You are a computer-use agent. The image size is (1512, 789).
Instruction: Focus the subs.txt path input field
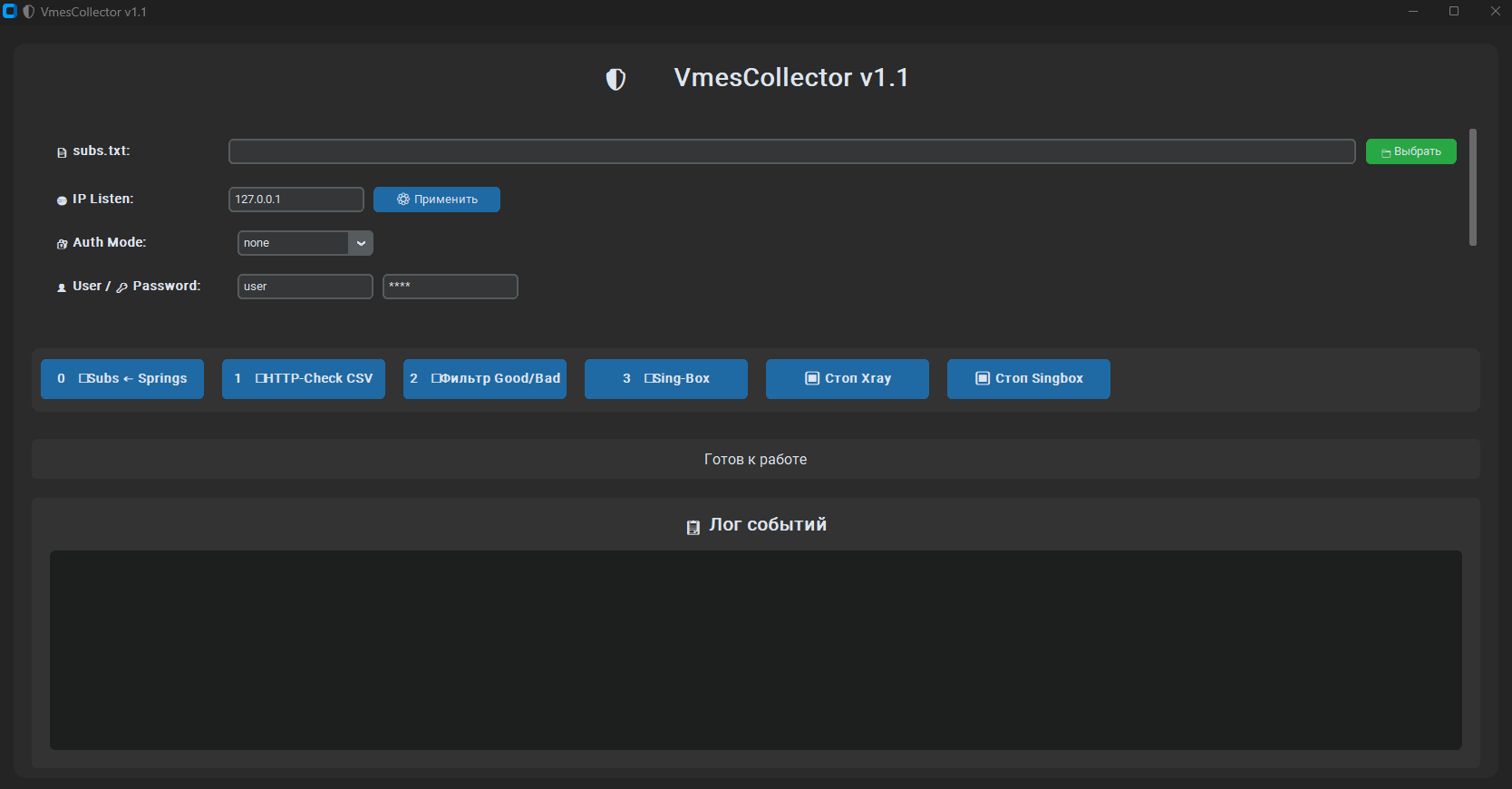(791, 151)
